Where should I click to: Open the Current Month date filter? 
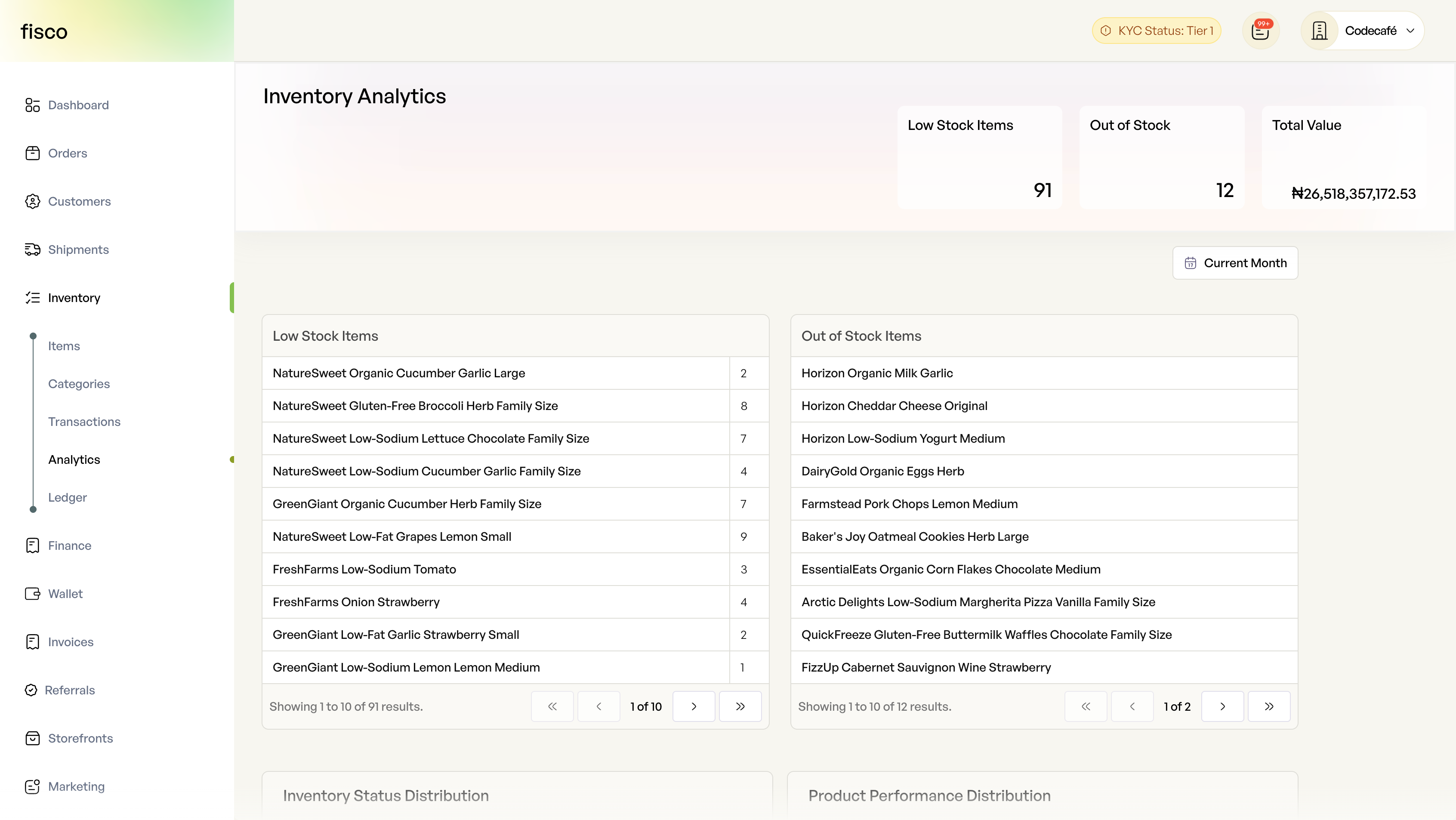(x=1235, y=263)
